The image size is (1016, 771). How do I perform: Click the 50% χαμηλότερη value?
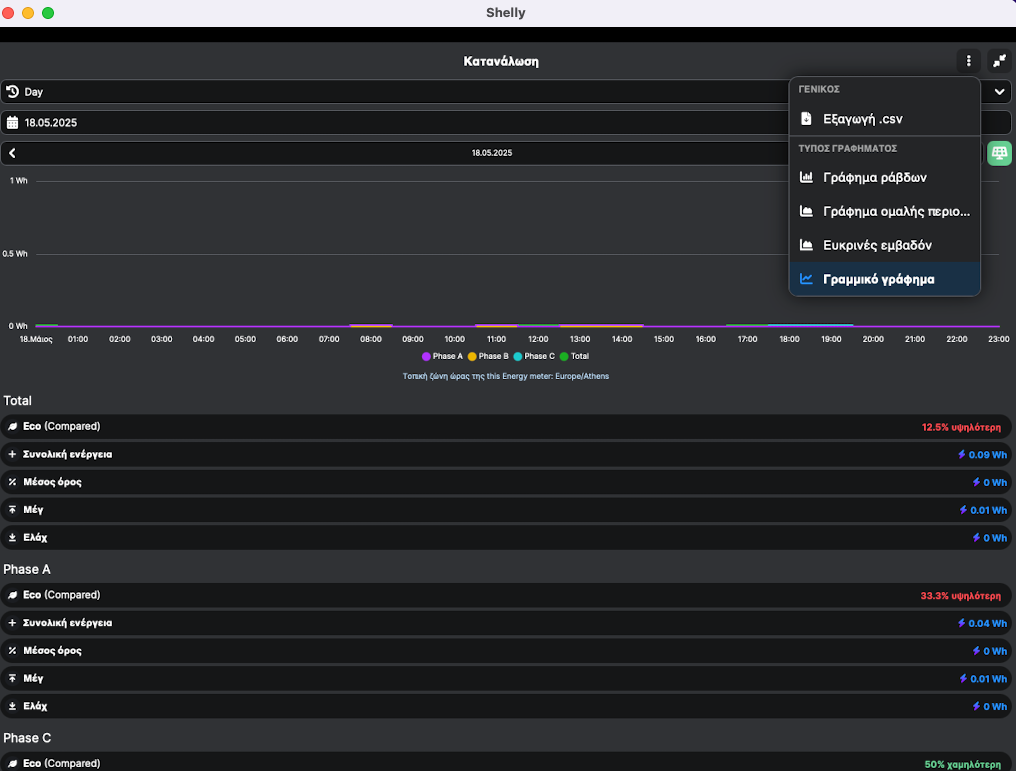[962, 765]
